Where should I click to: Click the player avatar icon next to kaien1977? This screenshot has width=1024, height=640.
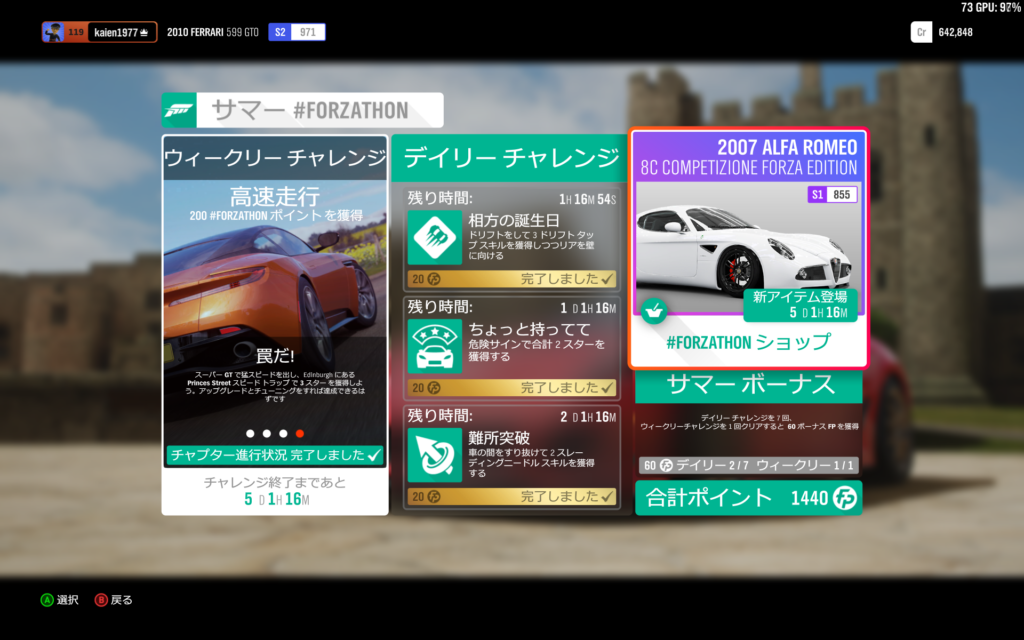53,32
